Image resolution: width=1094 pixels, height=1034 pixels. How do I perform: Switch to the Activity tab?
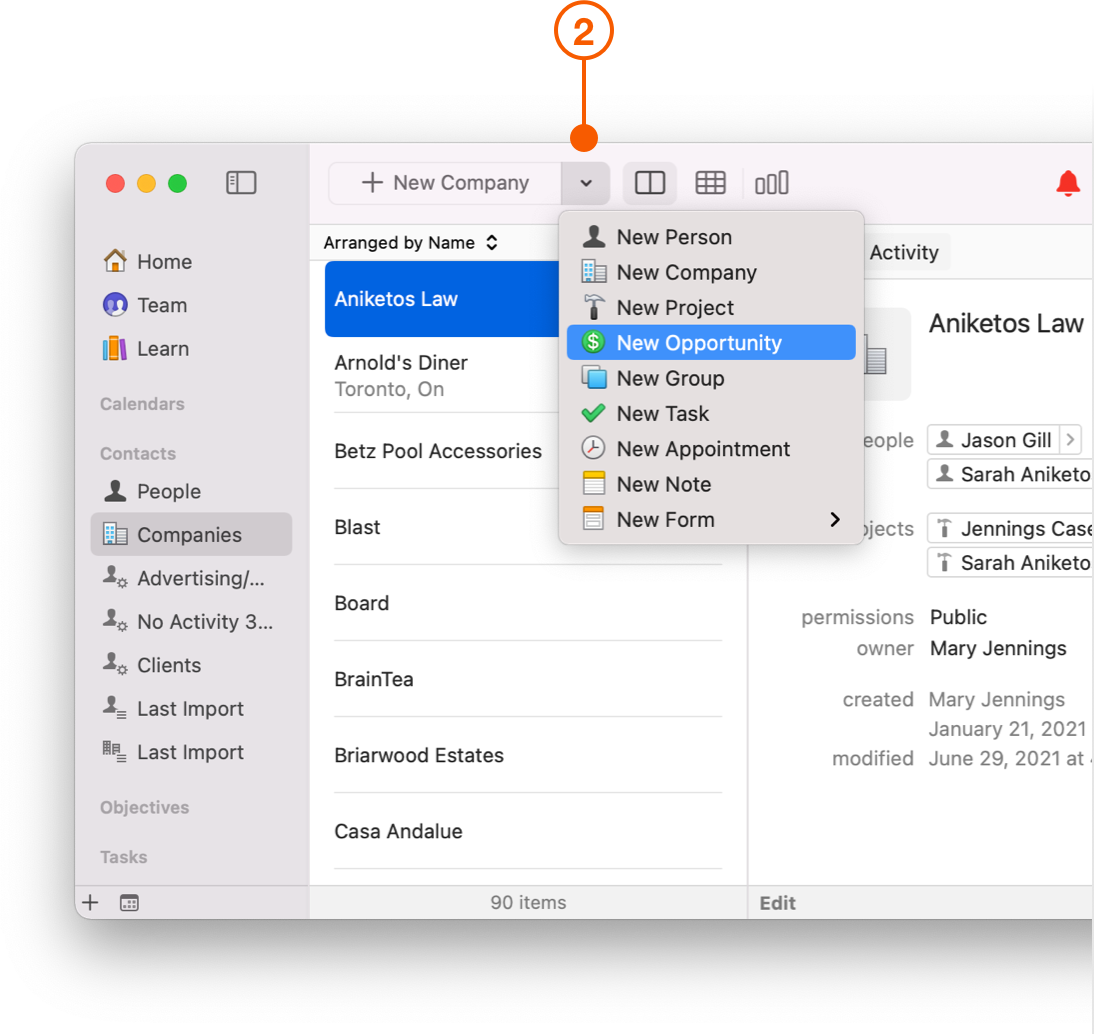[x=905, y=253]
